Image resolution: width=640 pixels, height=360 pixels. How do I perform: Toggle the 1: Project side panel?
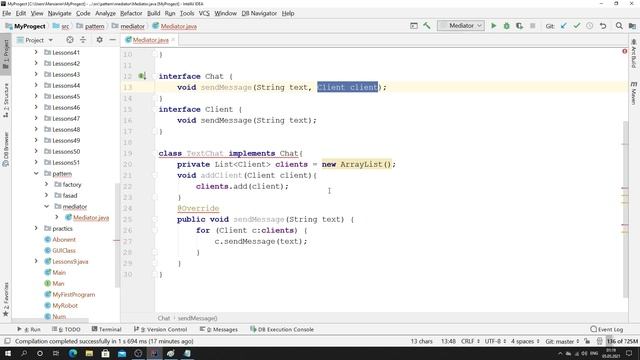[6, 54]
